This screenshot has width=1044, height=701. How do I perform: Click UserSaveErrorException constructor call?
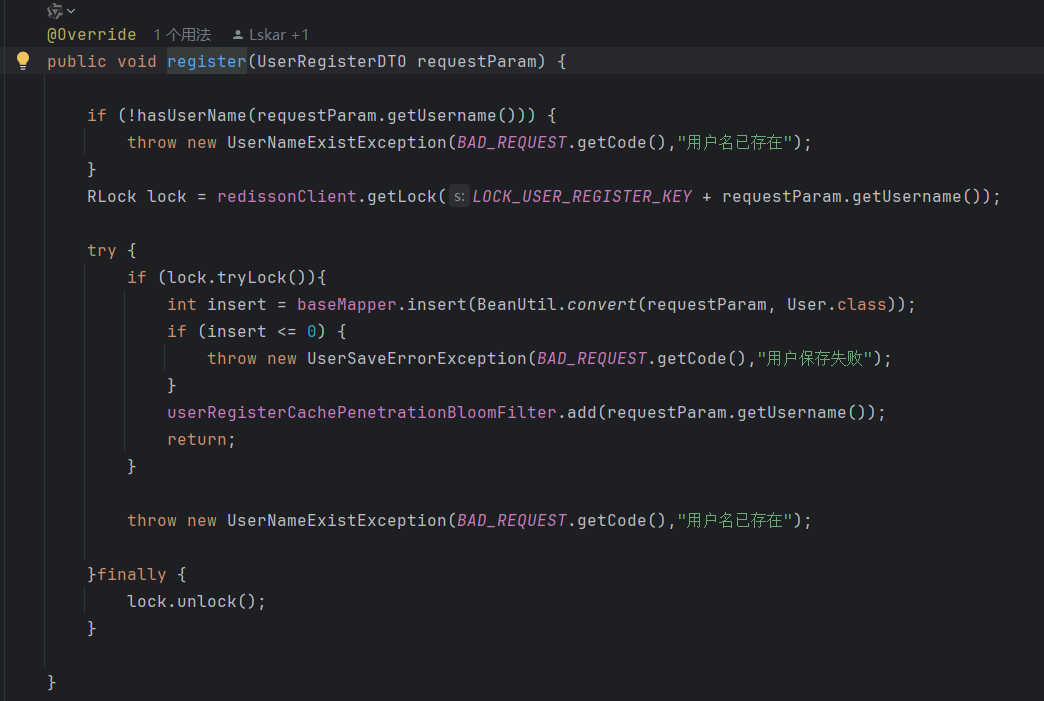coord(417,358)
